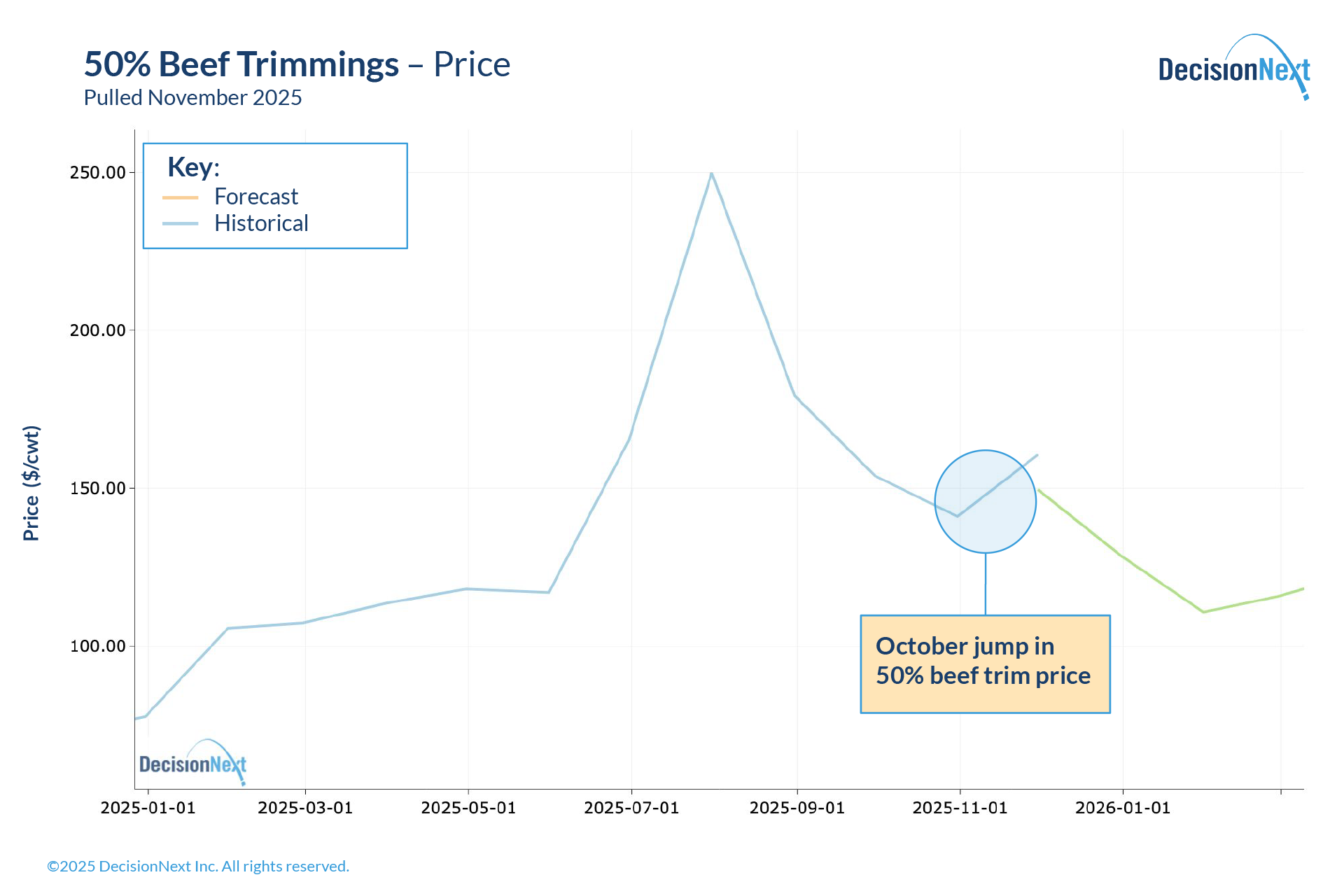Image resolution: width=1344 pixels, height=896 pixels.
Task: Click the 2025-03-01 x-axis date label
Action: pyautogui.click(x=305, y=808)
